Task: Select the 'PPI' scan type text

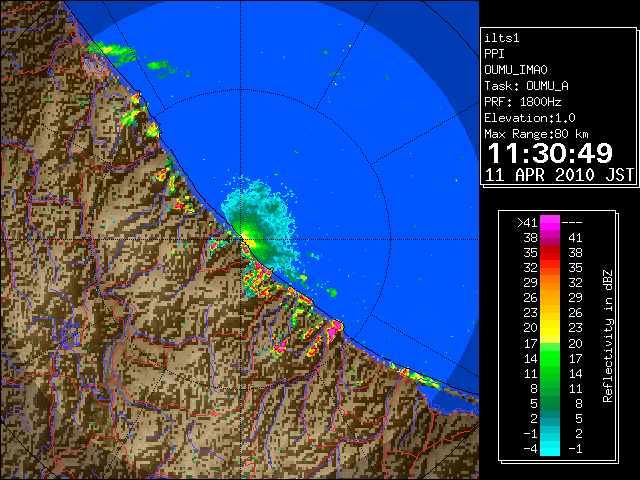Action: tap(494, 54)
